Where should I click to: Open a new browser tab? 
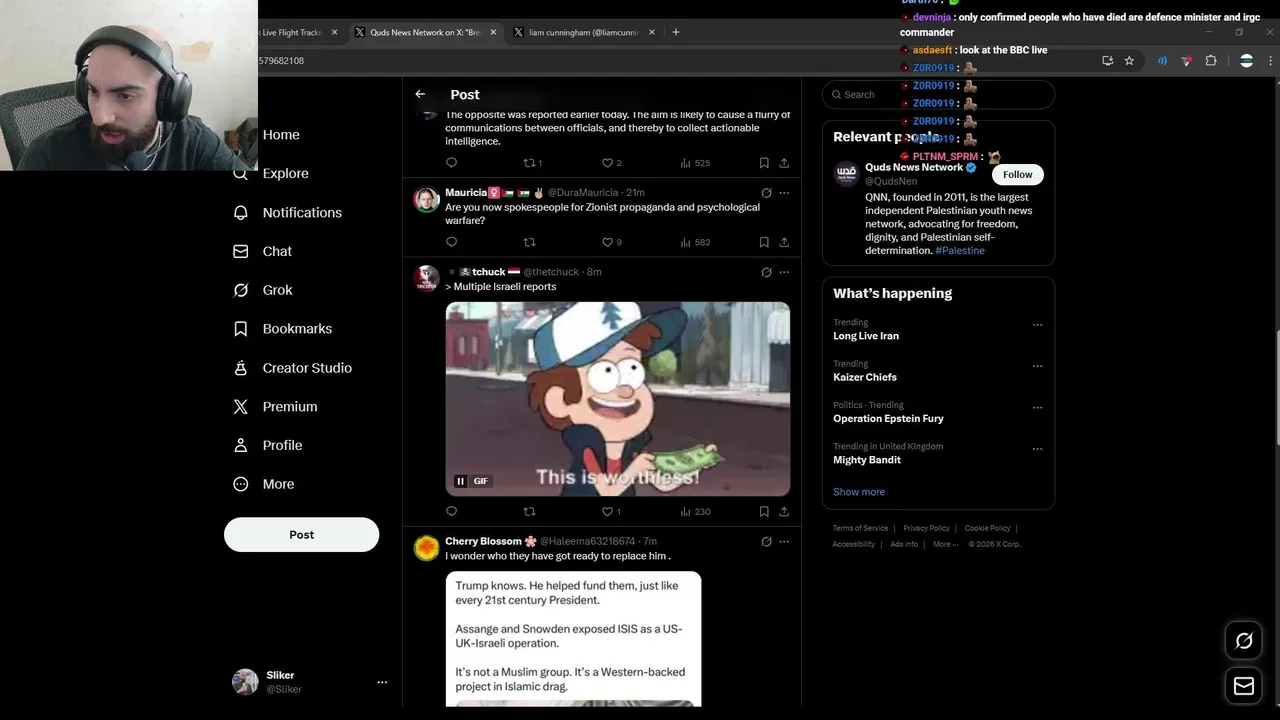676,32
